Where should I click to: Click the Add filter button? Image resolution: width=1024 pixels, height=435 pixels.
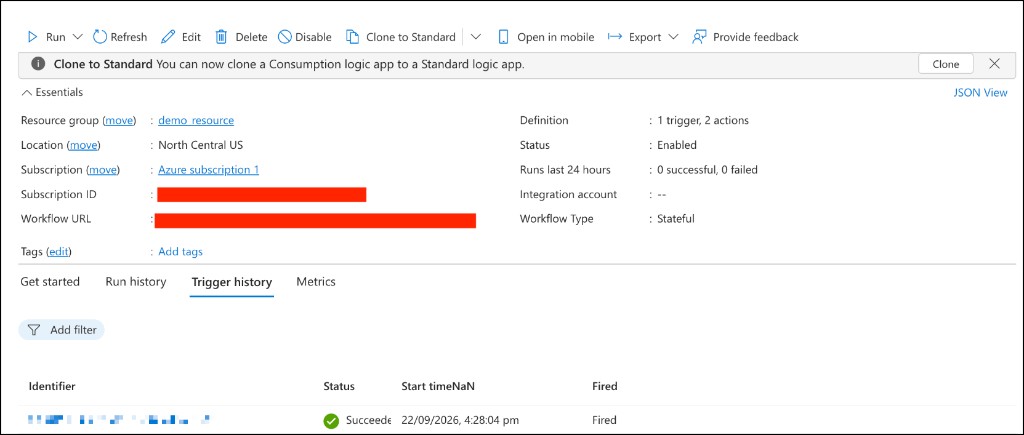tap(61, 330)
